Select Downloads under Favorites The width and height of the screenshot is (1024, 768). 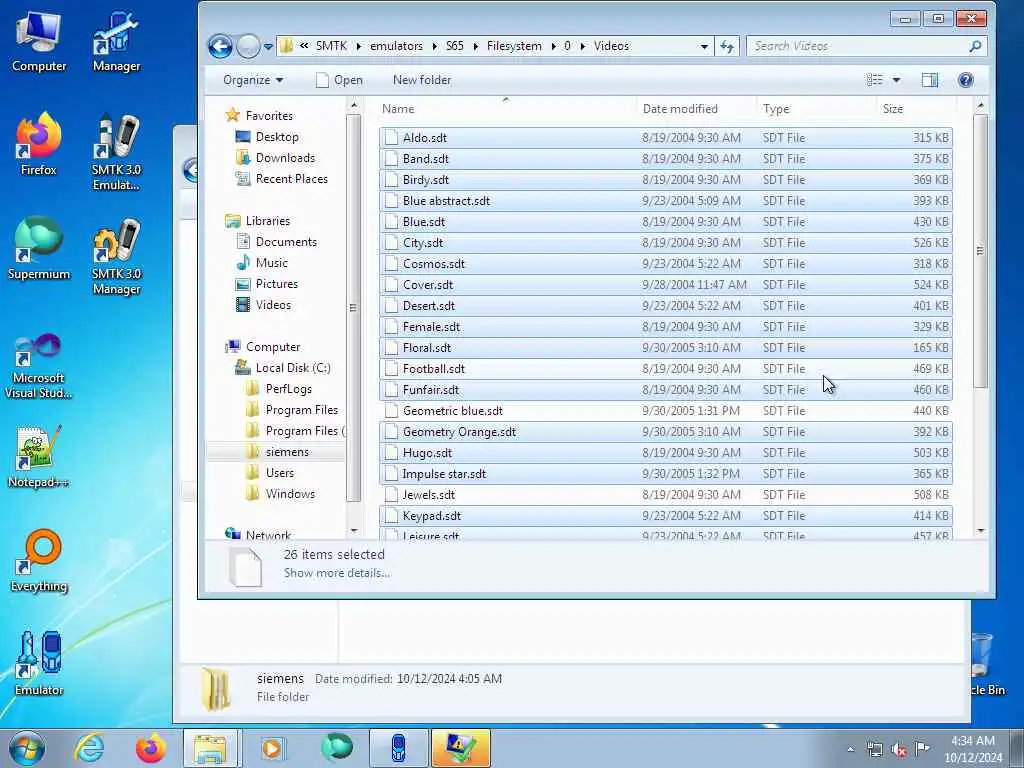pyautogui.click(x=285, y=157)
